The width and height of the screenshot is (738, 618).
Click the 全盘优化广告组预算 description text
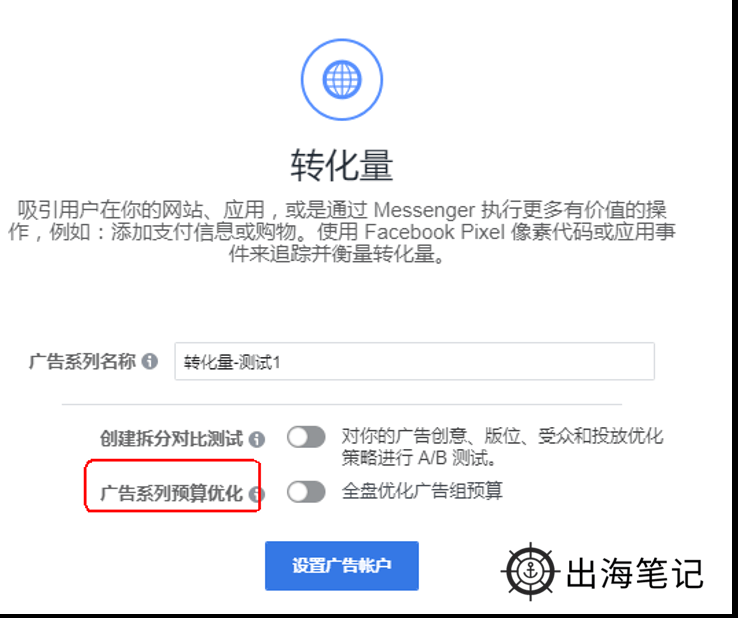(x=422, y=491)
